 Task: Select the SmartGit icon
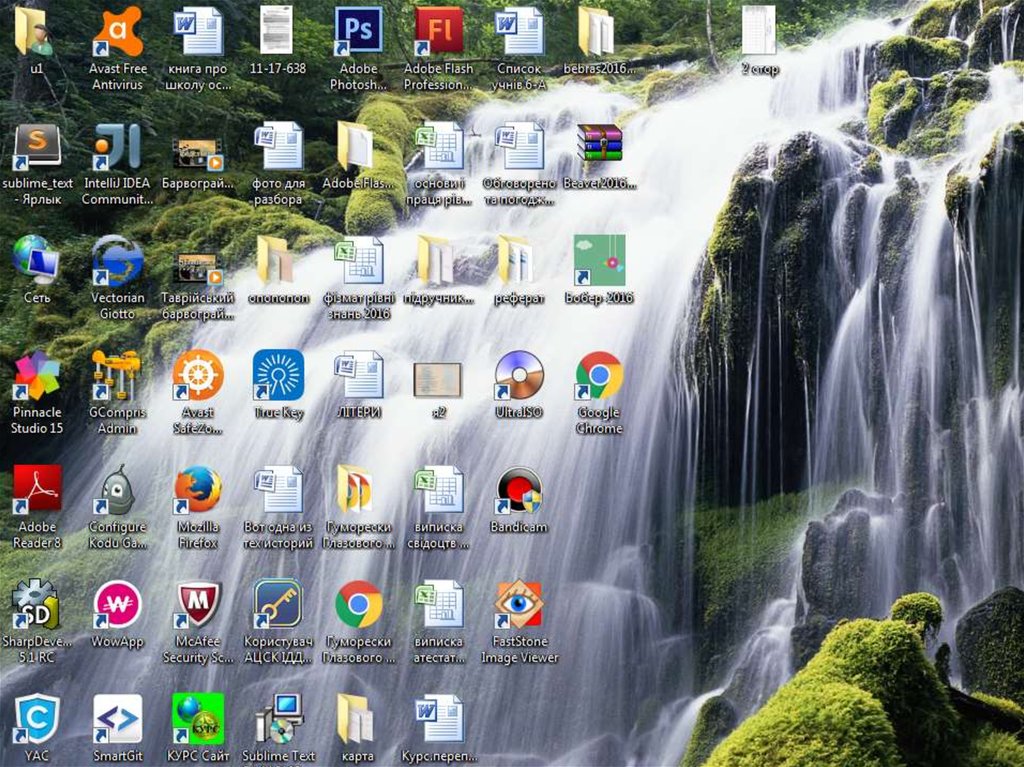point(117,719)
